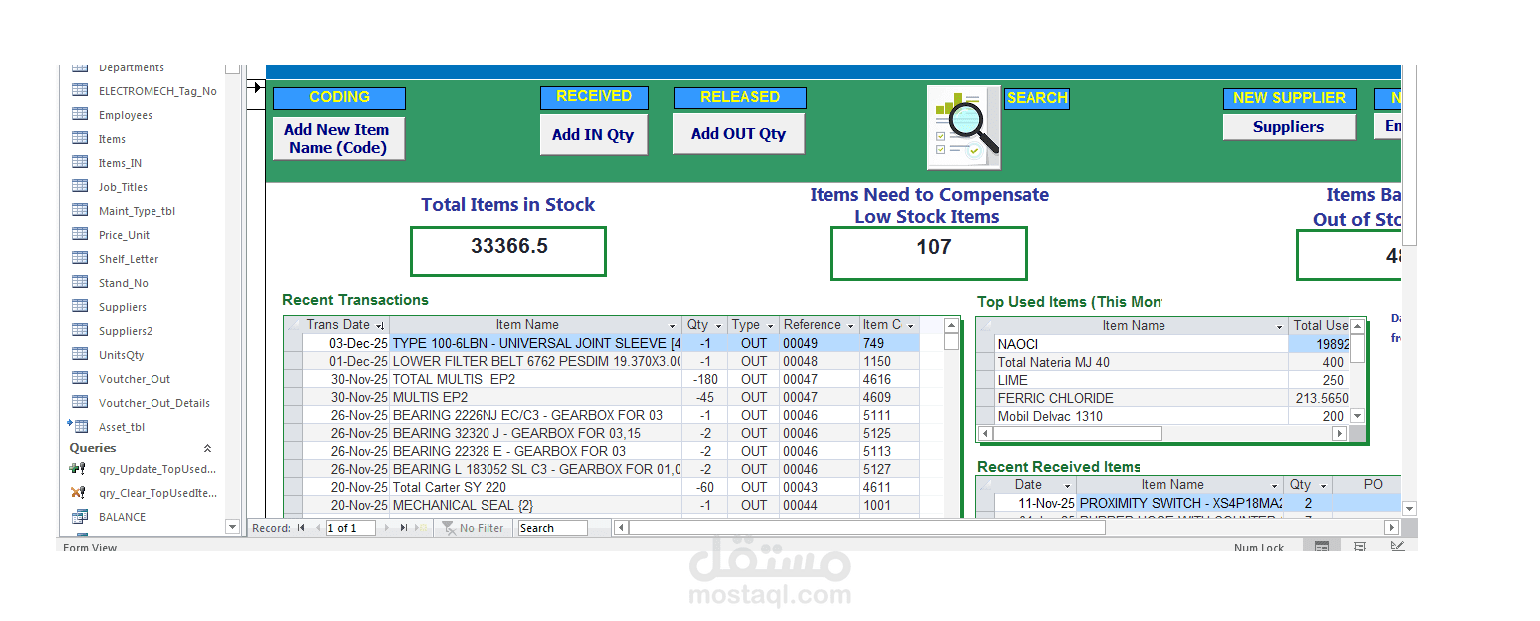Open the Items_IN table icon
1540x621 pixels.
pos(80,162)
